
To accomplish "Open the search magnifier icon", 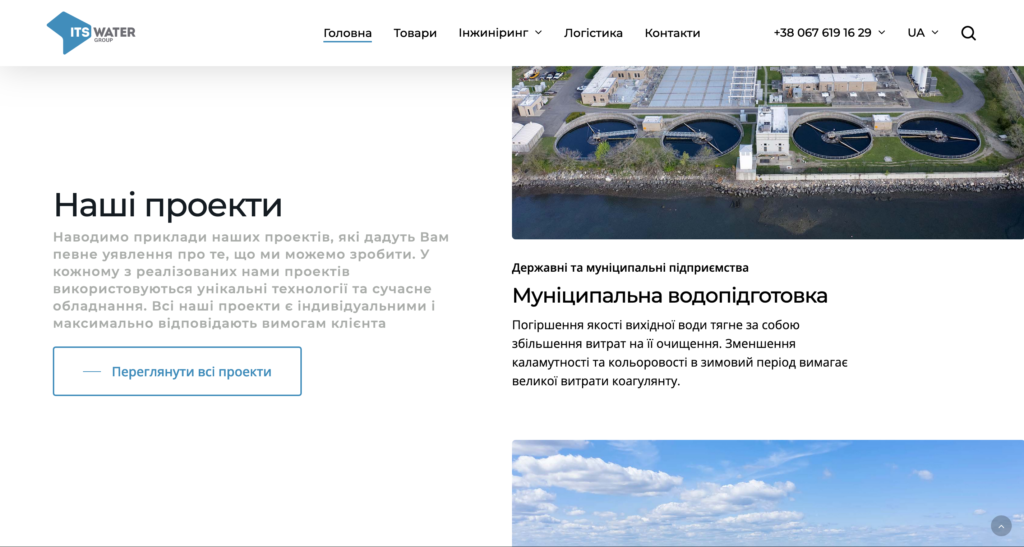I will 968,33.
